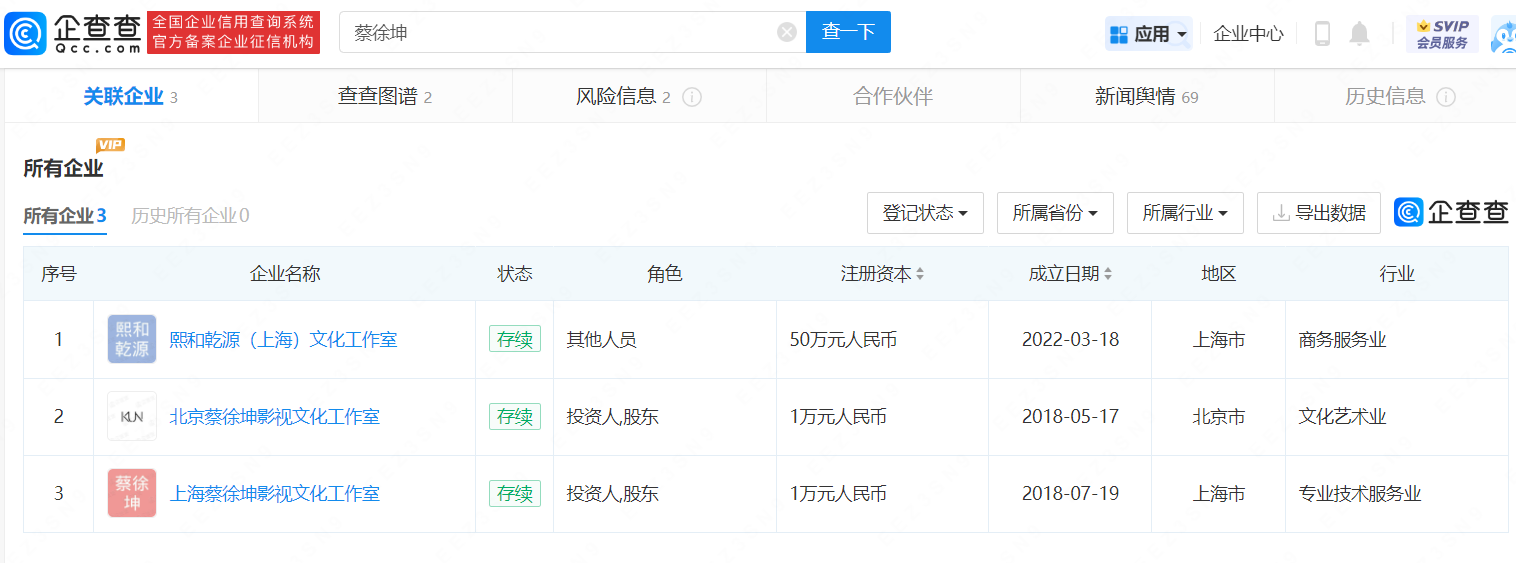
Task: Click the KUN logo of 北京蔡徐坤影视文化工作室
Action: (x=132, y=416)
